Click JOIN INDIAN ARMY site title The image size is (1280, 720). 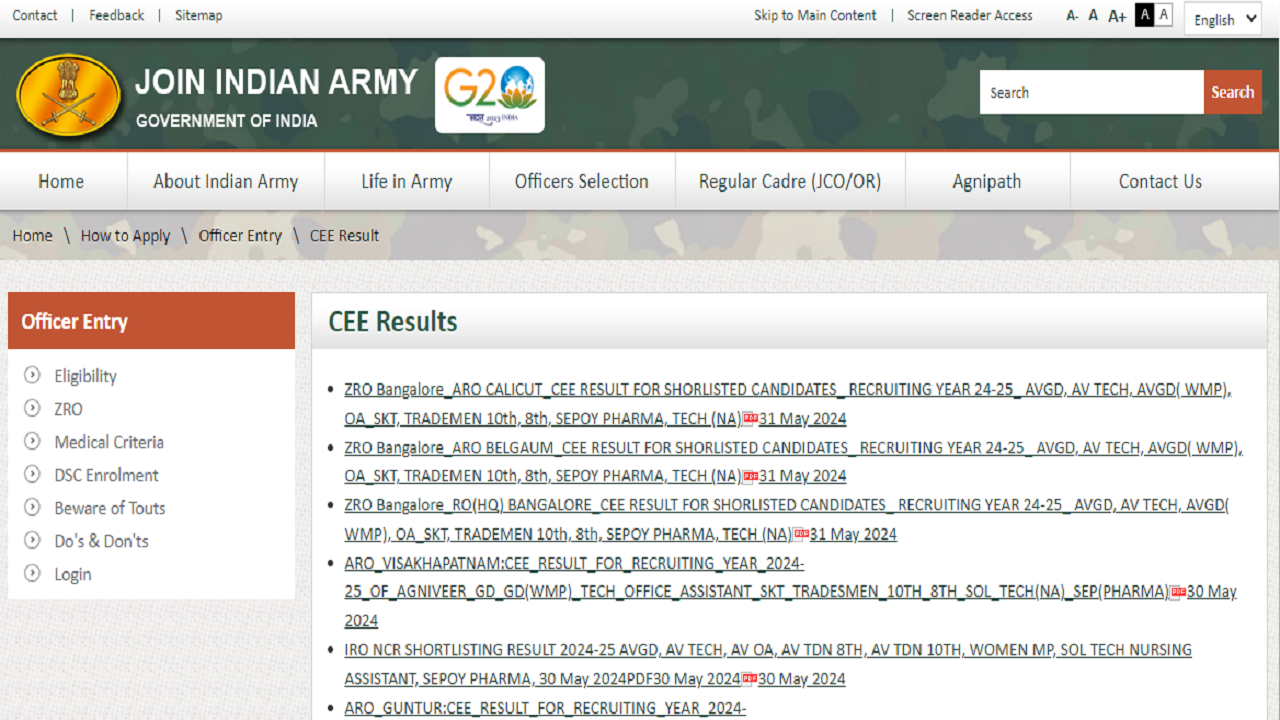tap(276, 82)
